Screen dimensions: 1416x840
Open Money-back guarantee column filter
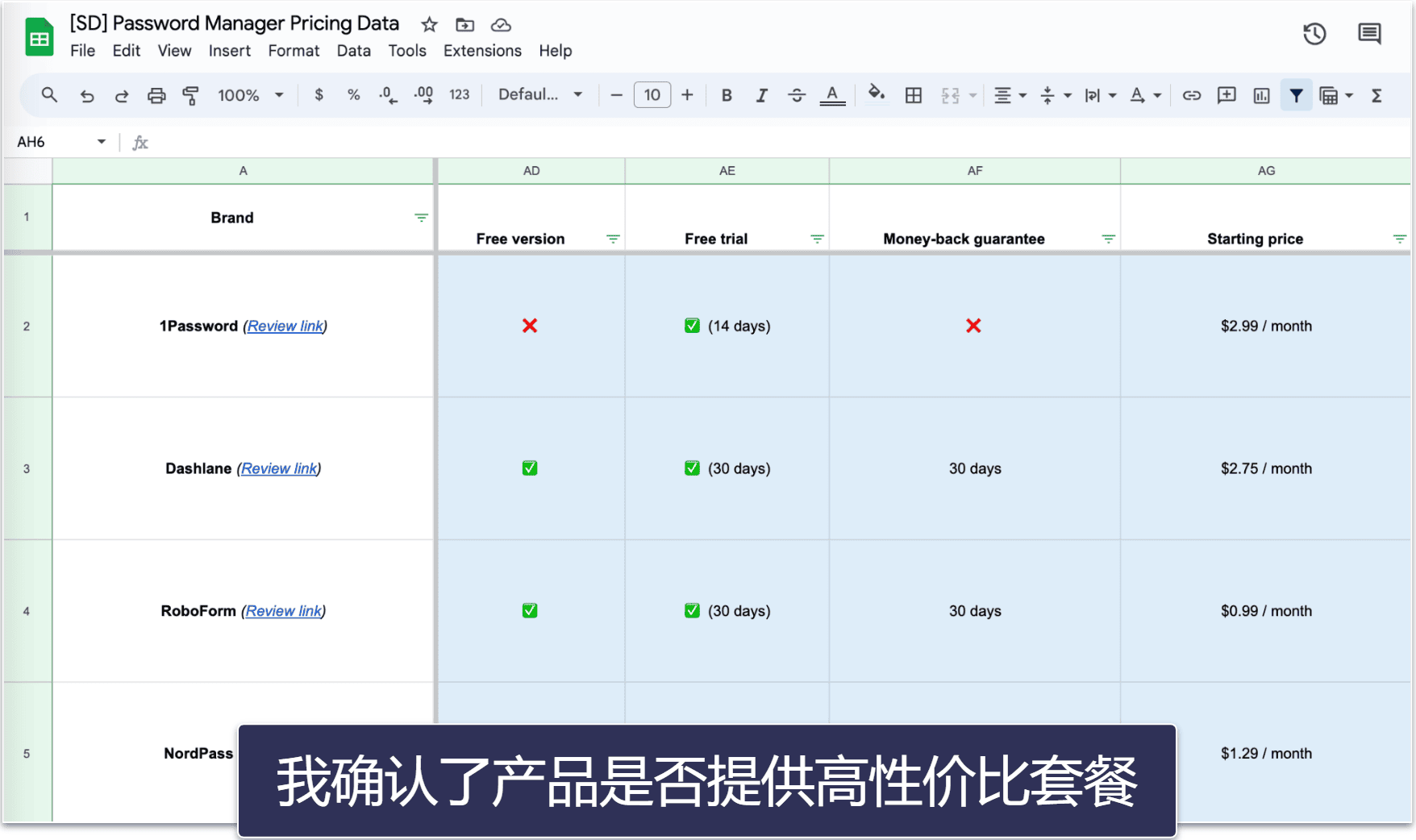1109,239
